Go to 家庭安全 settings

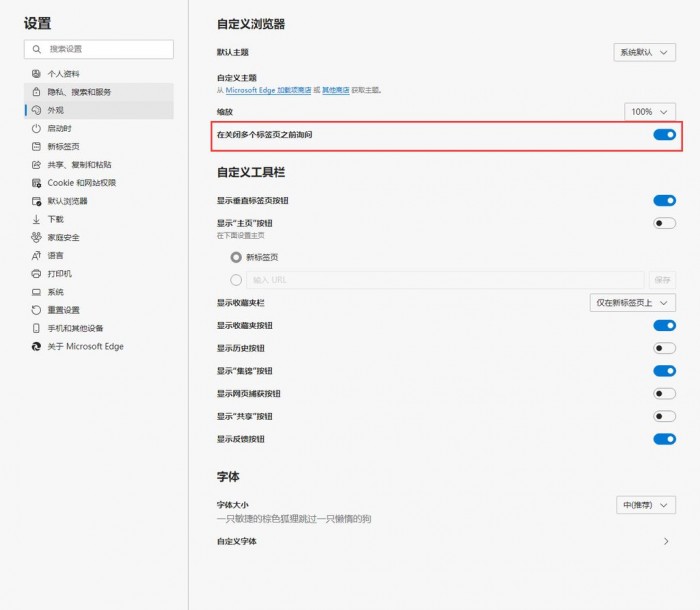99,238
